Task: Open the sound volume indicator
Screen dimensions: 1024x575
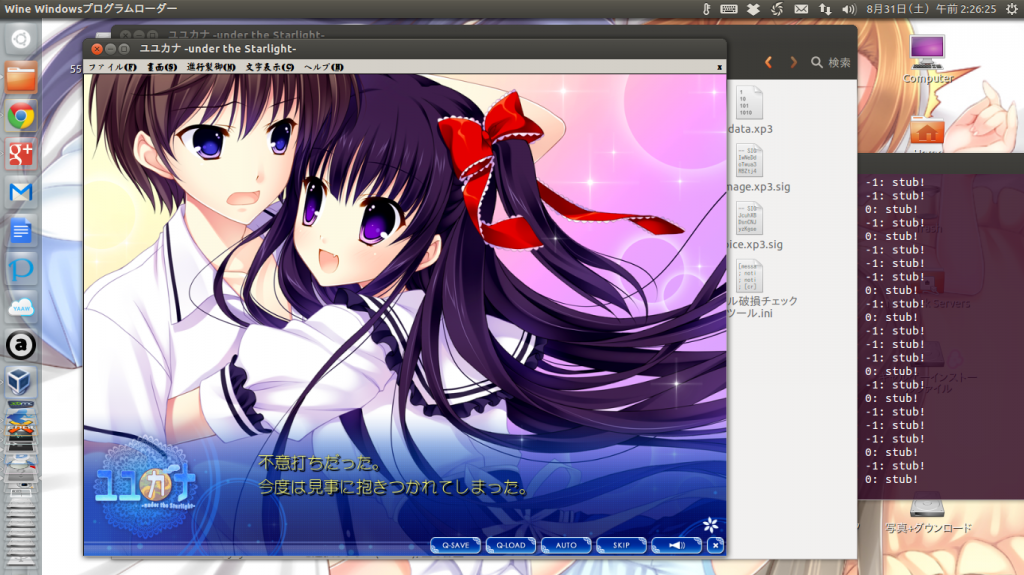Action: click(848, 9)
